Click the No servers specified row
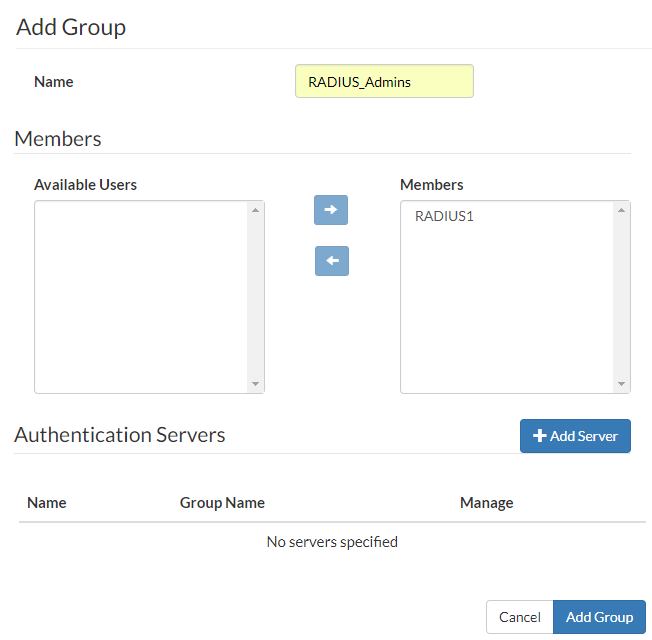This screenshot has height=640, width=652. point(332,542)
